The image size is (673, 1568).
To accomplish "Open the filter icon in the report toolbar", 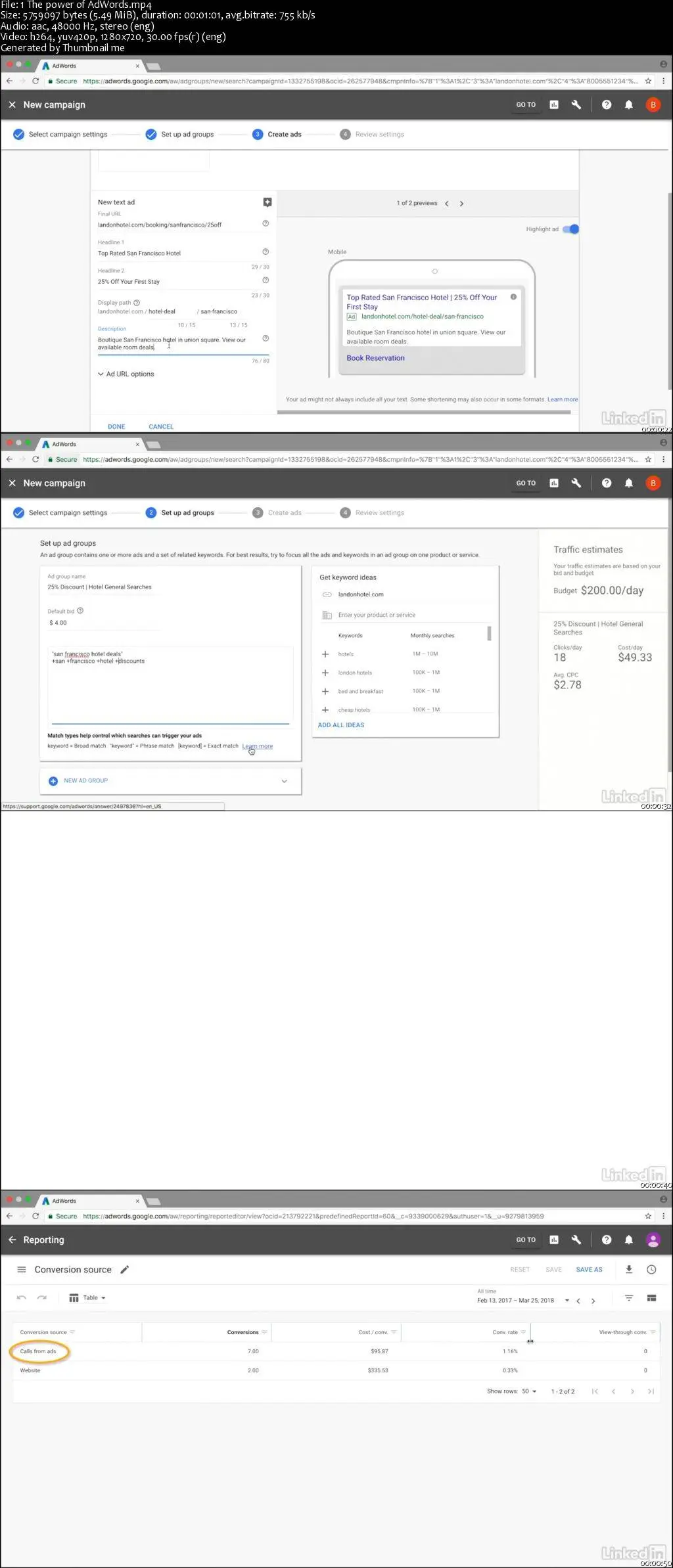I will (629, 1297).
